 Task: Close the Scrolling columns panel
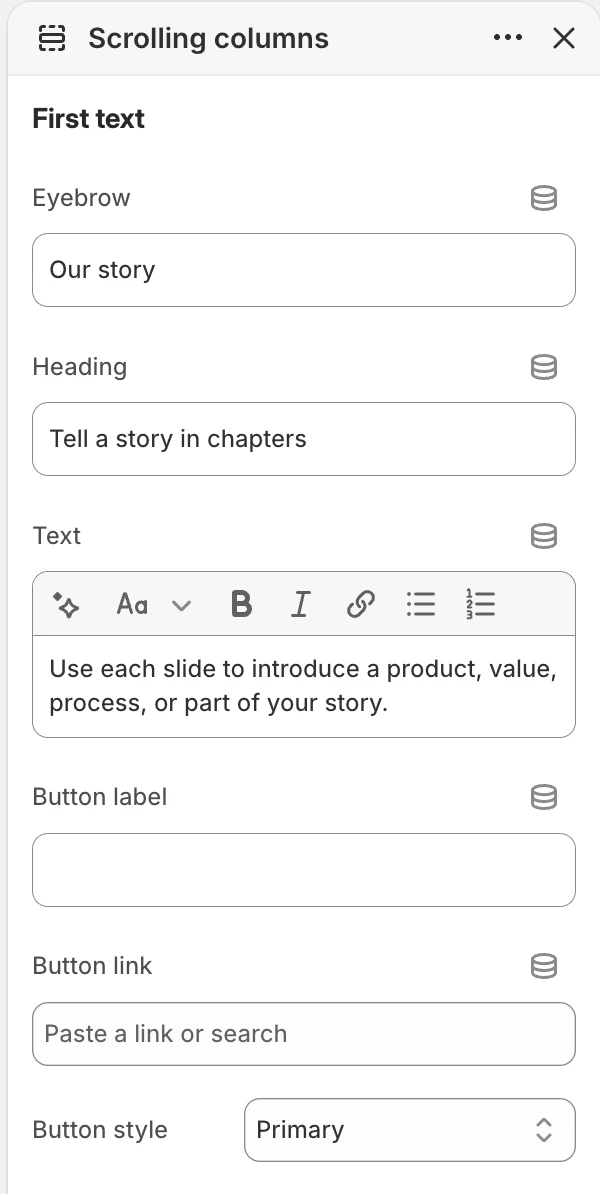tap(563, 38)
